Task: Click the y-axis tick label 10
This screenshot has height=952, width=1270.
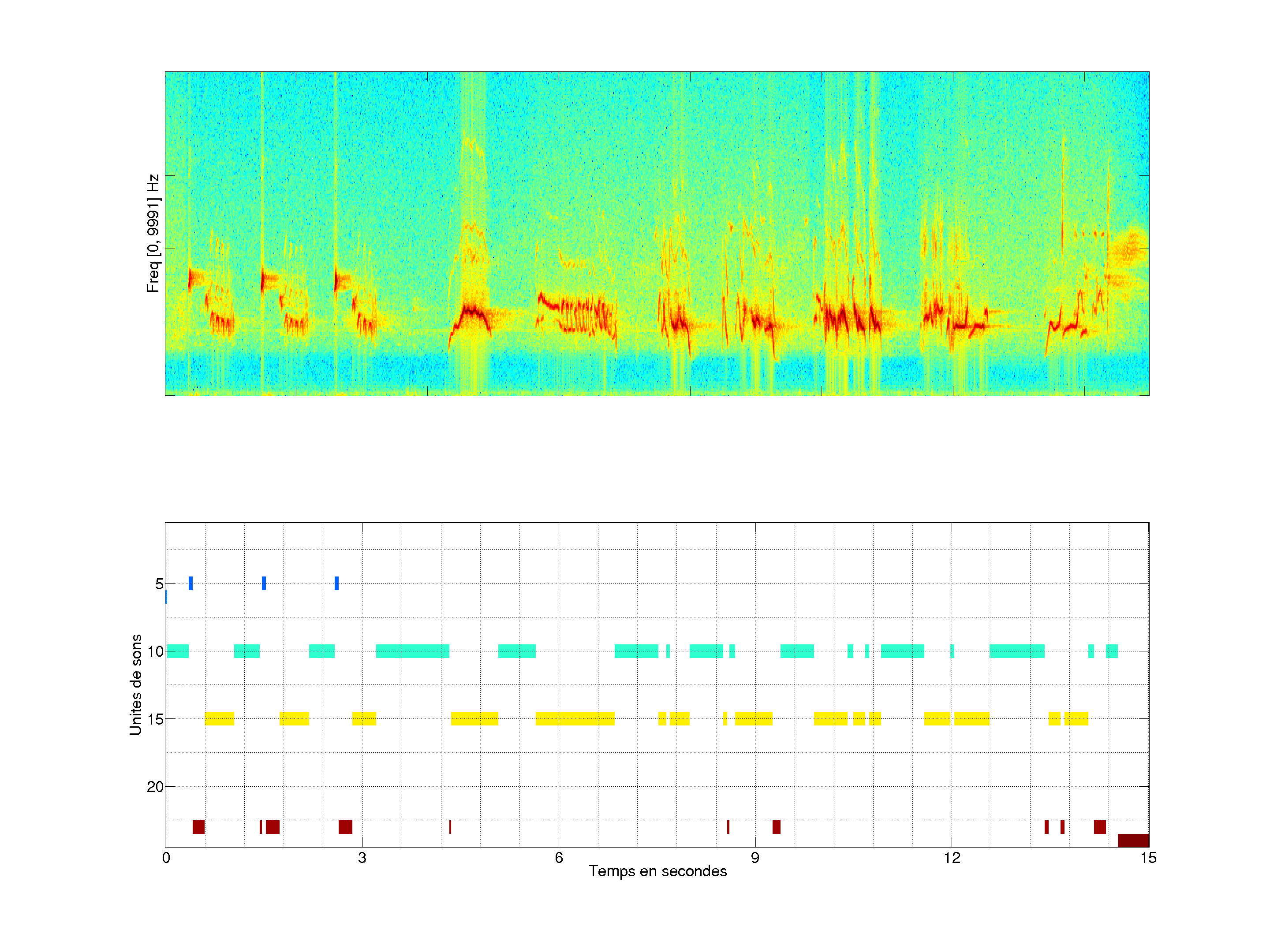Action: coord(155,651)
